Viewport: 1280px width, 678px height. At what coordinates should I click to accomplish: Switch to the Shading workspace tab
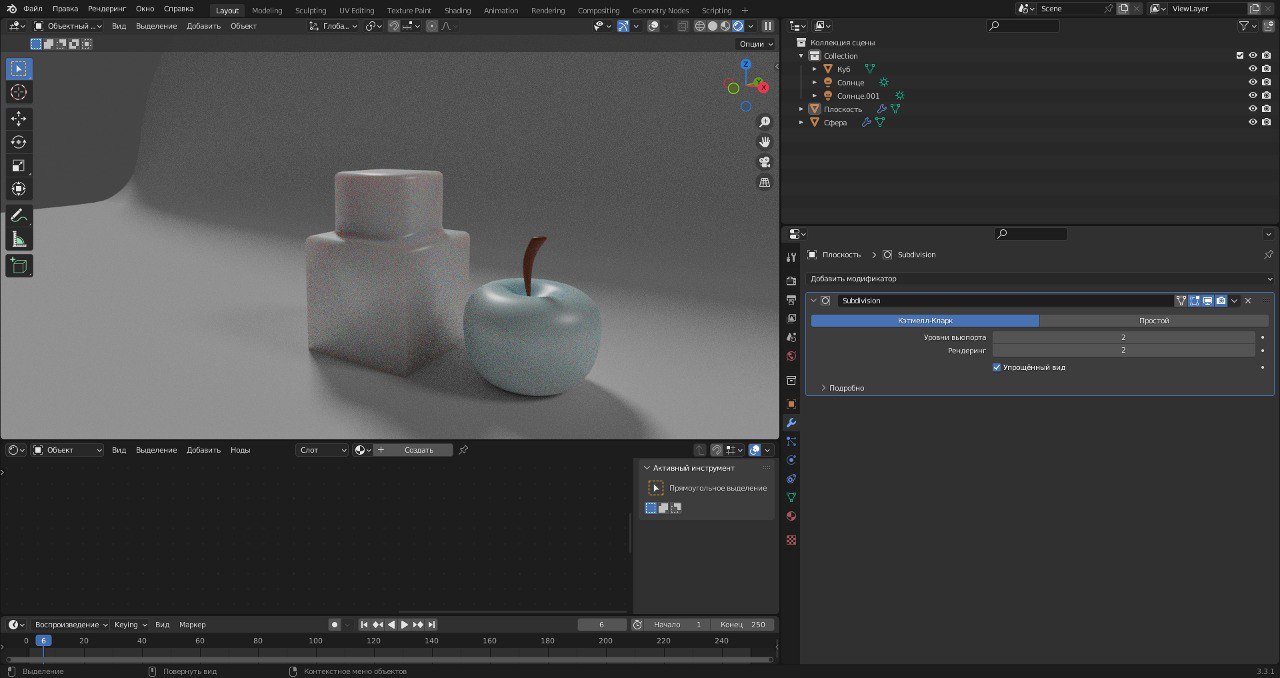[457, 10]
